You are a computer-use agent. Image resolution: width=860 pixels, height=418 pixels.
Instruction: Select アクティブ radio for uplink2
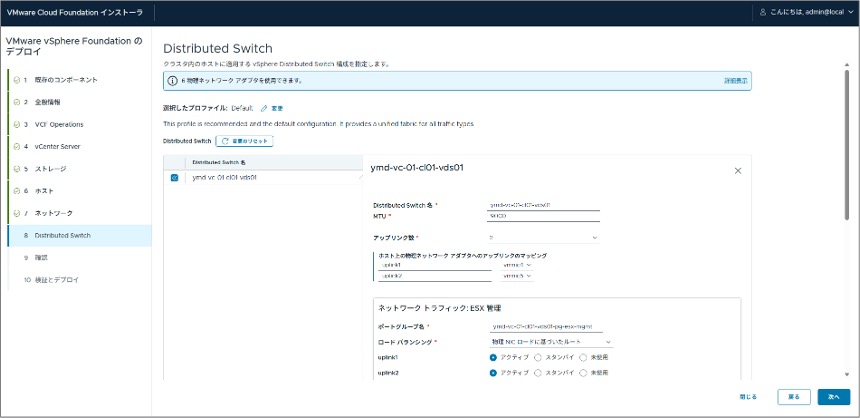[x=493, y=372]
